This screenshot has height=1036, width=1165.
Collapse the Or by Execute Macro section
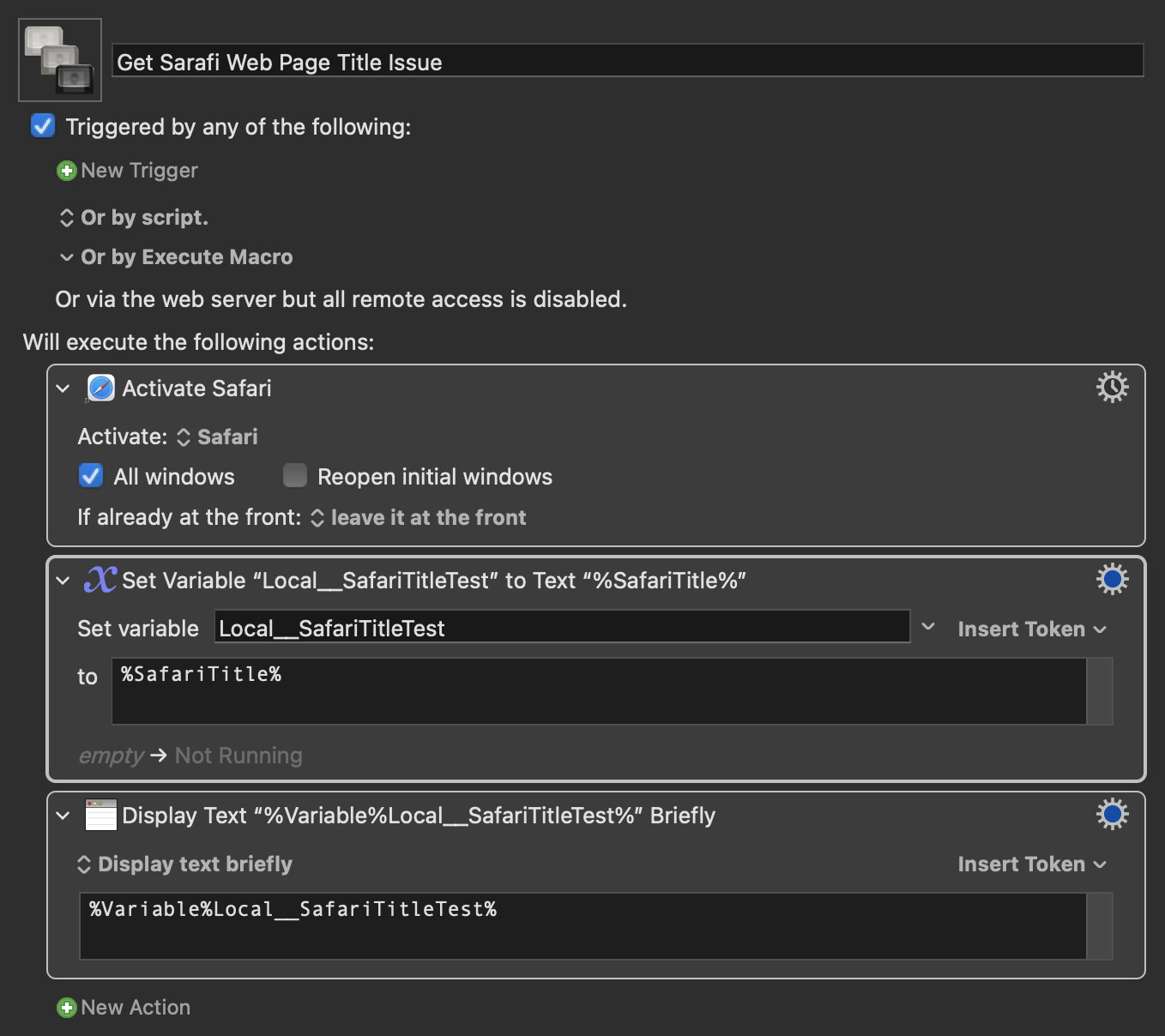(x=66, y=257)
